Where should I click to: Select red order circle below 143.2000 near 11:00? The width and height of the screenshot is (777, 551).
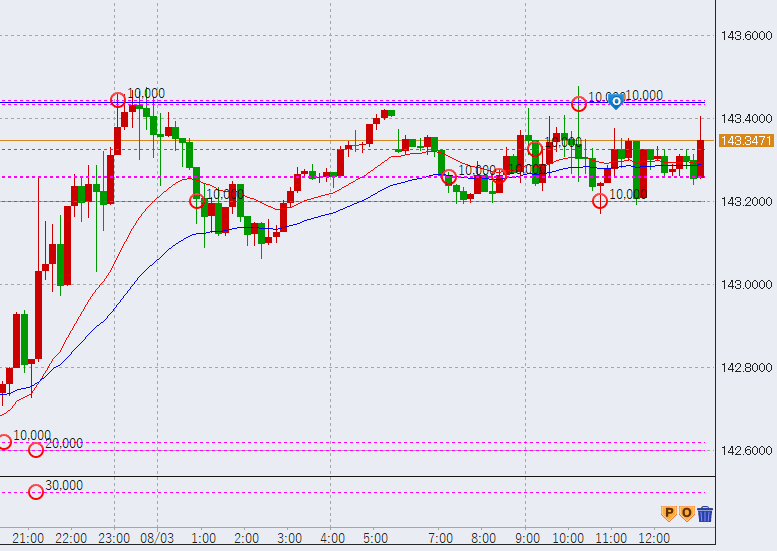tap(600, 202)
